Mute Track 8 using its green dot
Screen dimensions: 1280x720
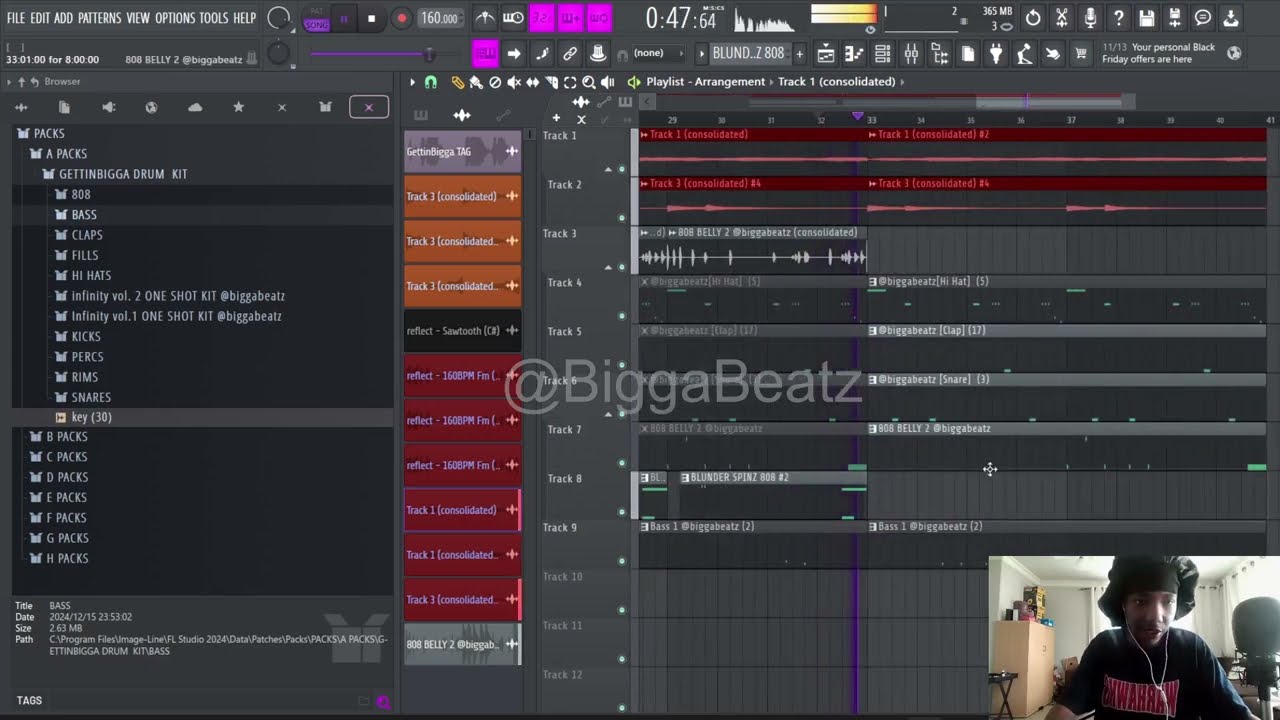pos(621,512)
